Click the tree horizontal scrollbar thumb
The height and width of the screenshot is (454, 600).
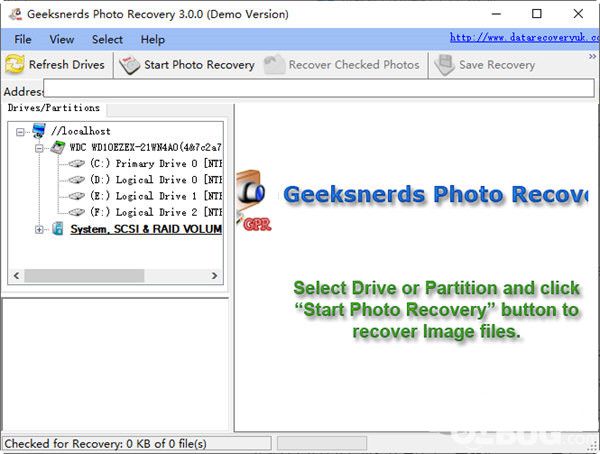[x=84, y=276]
